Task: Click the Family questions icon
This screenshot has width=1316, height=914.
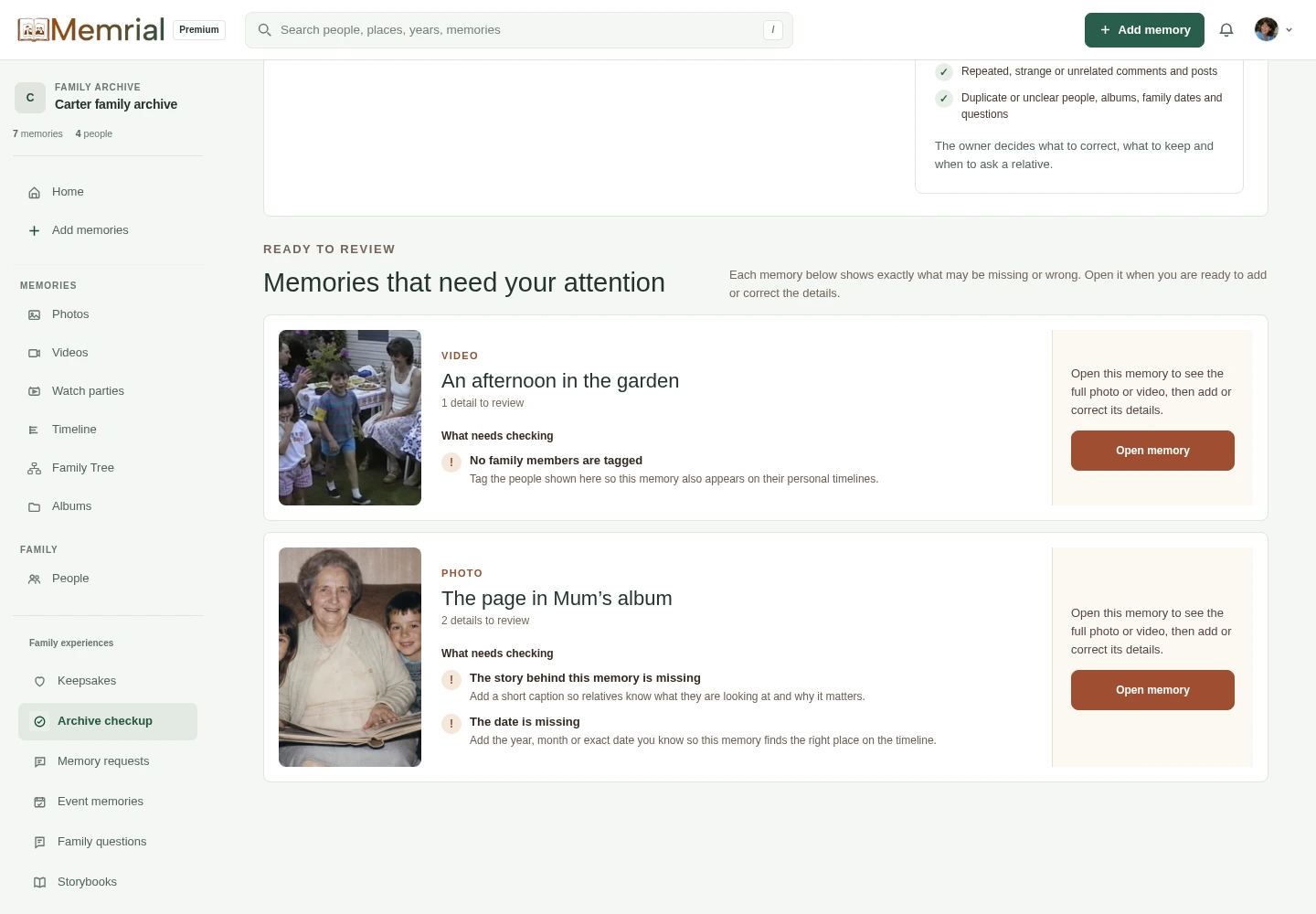Action: pyautogui.click(x=39, y=842)
